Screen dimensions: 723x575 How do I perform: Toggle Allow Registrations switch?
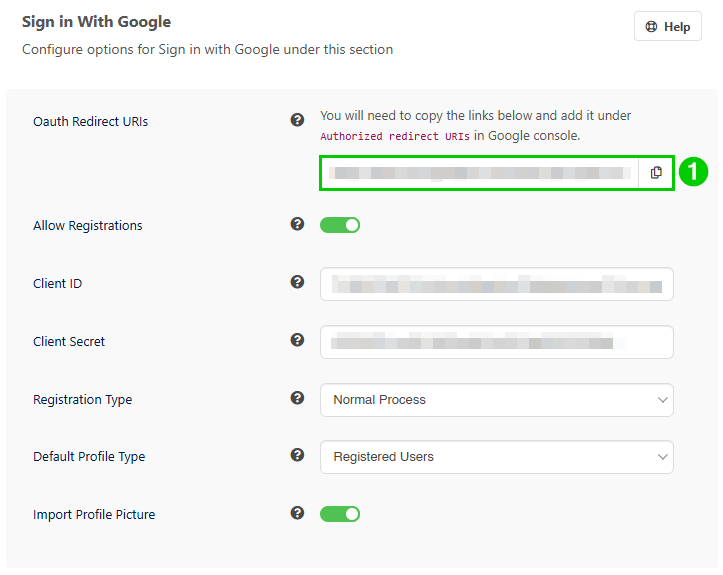(x=340, y=225)
